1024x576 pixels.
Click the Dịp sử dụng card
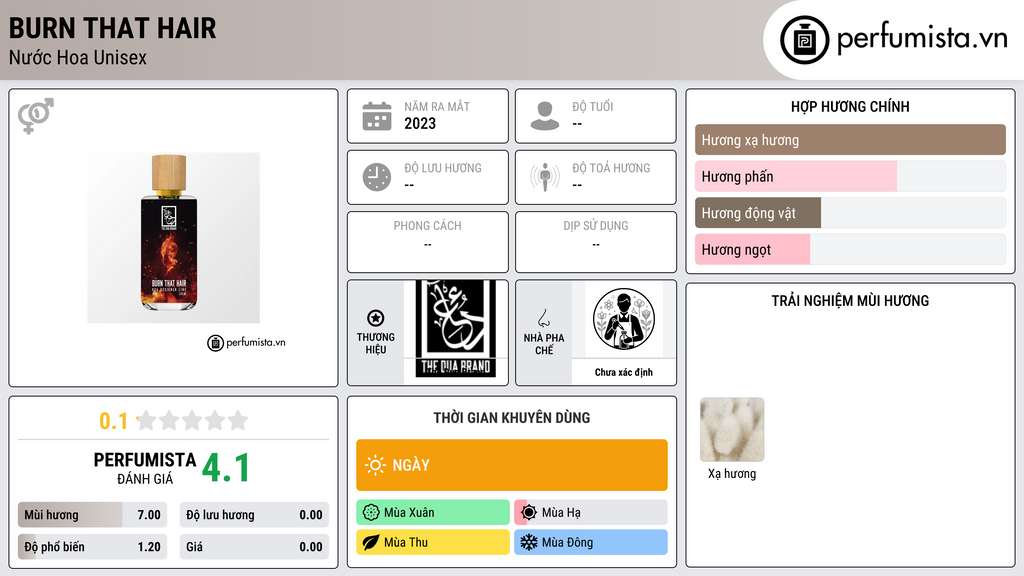tap(596, 242)
